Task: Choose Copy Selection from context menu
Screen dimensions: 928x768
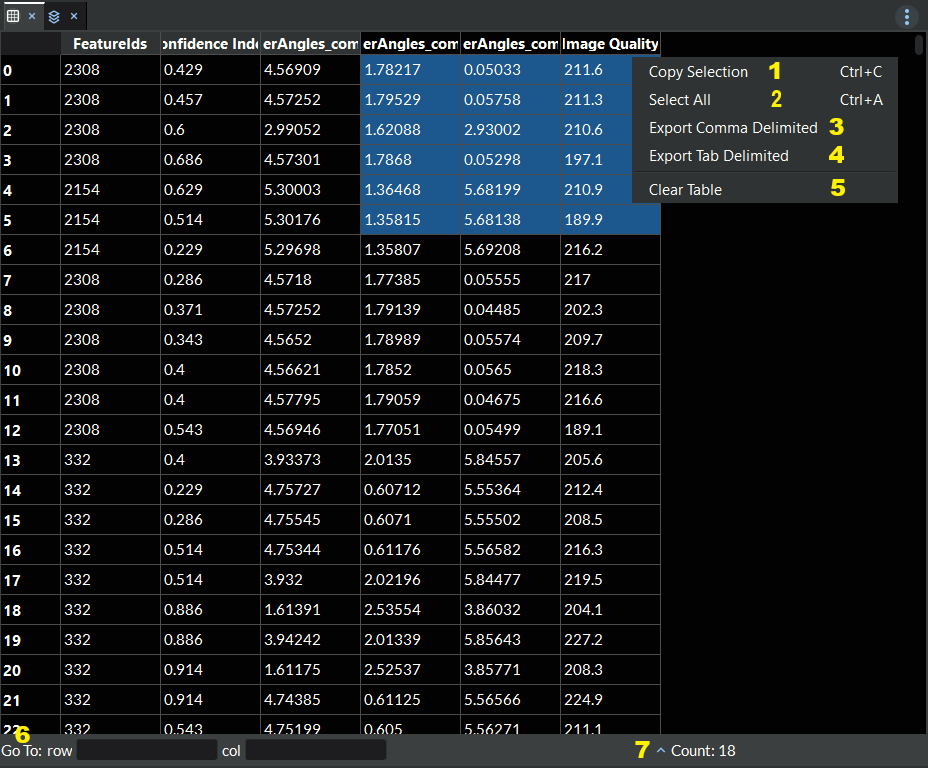Action: (x=698, y=72)
